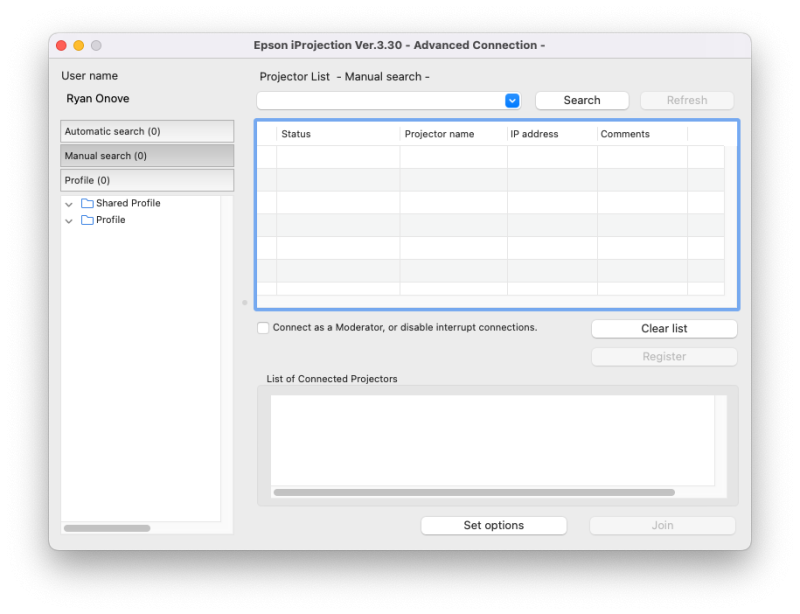Click the profile tree horizontal scrollbar
The width and height of the screenshot is (800, 614).
click(x=106, y=528)
